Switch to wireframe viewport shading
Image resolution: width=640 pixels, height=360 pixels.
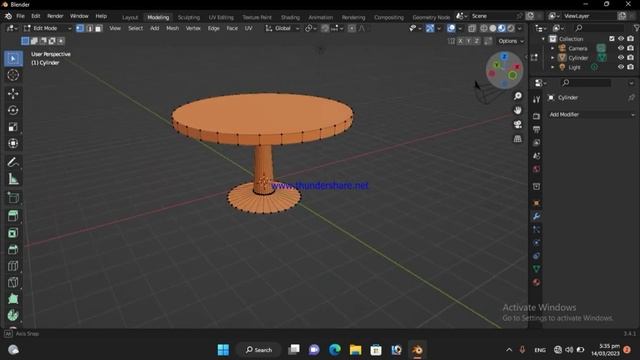484,29
